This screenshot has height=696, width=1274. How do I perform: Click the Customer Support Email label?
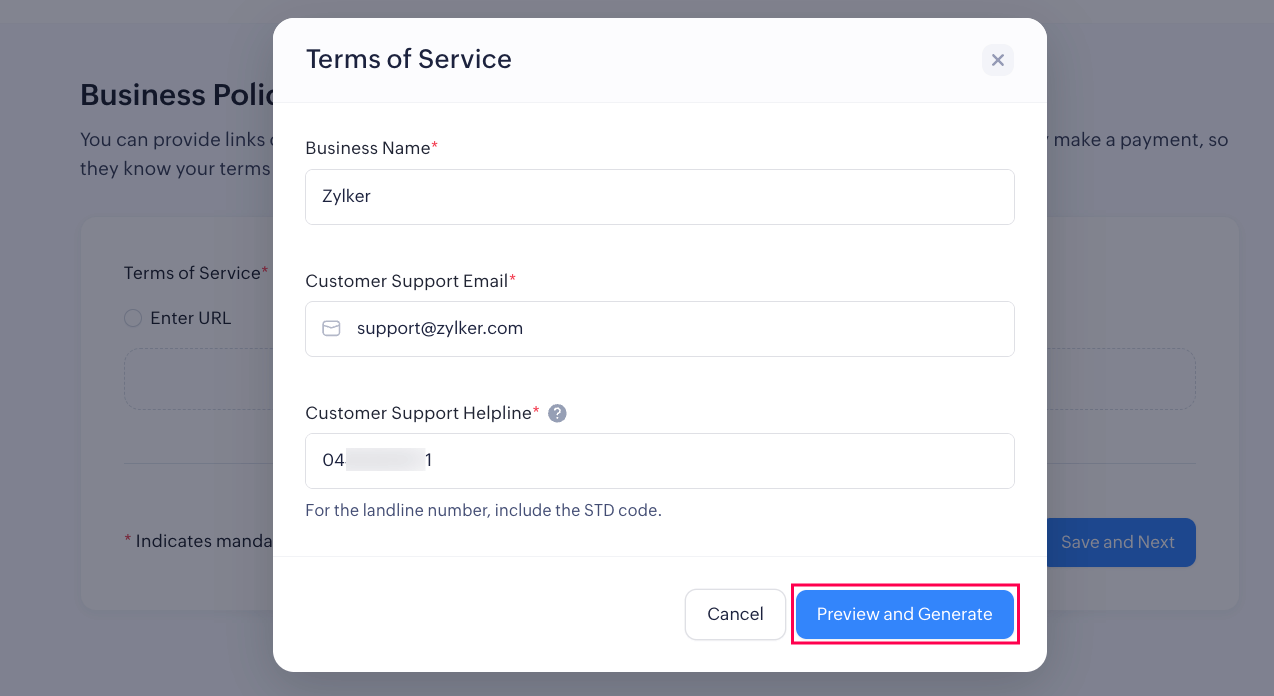tap(406, 281)
